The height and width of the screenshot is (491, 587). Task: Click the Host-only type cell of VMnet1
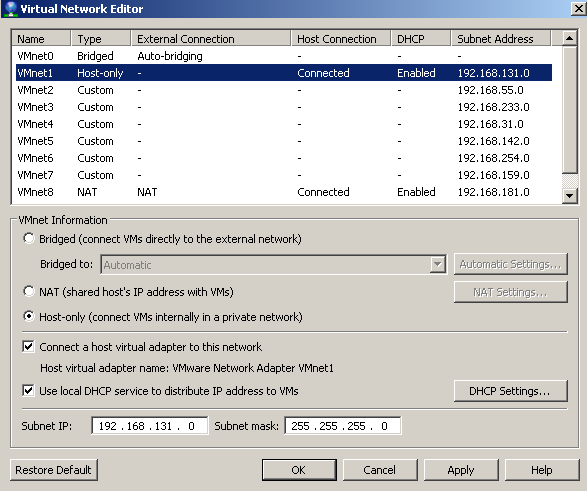[100, 73]
